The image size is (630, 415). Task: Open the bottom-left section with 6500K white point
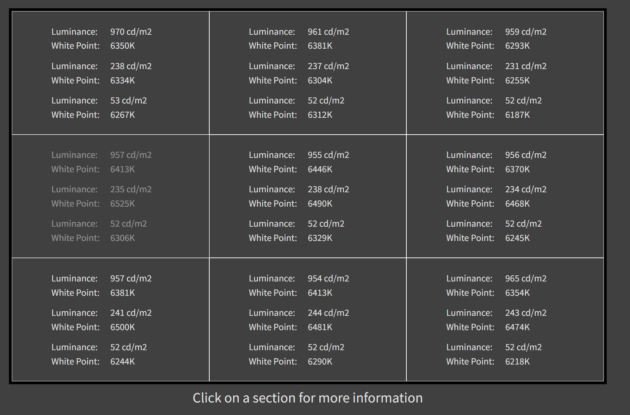coord(110,319)
